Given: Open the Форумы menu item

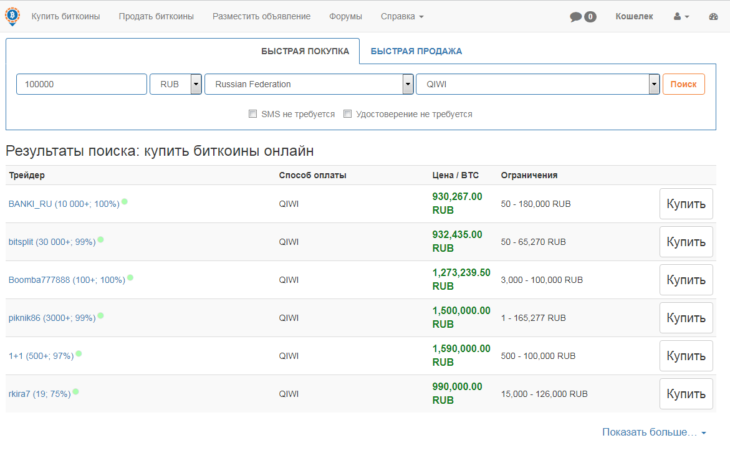Looking at the screenshot, I should 345,16.
